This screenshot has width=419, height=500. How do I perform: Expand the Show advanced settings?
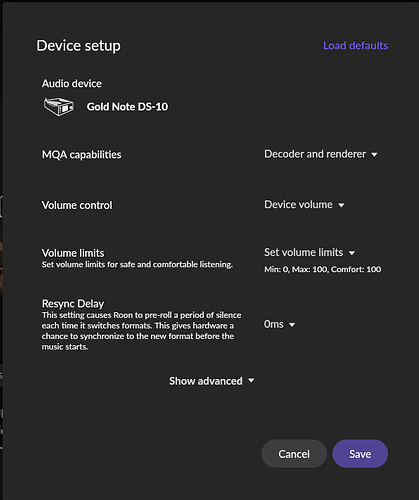(212, 381)
